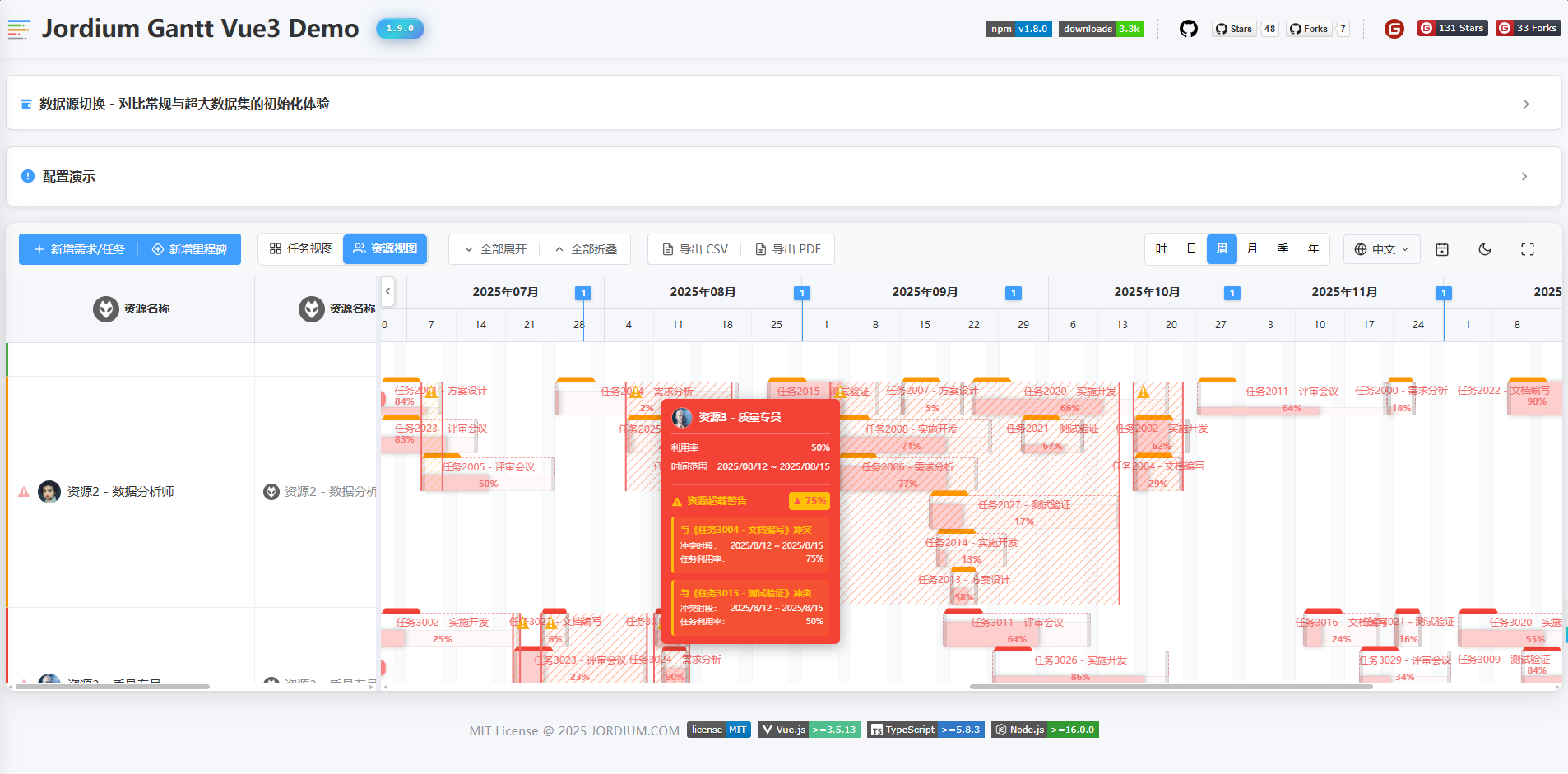Screen dimensions: 1568x774
Task: Export data with 导出 CSV
Action: (695, 249)
